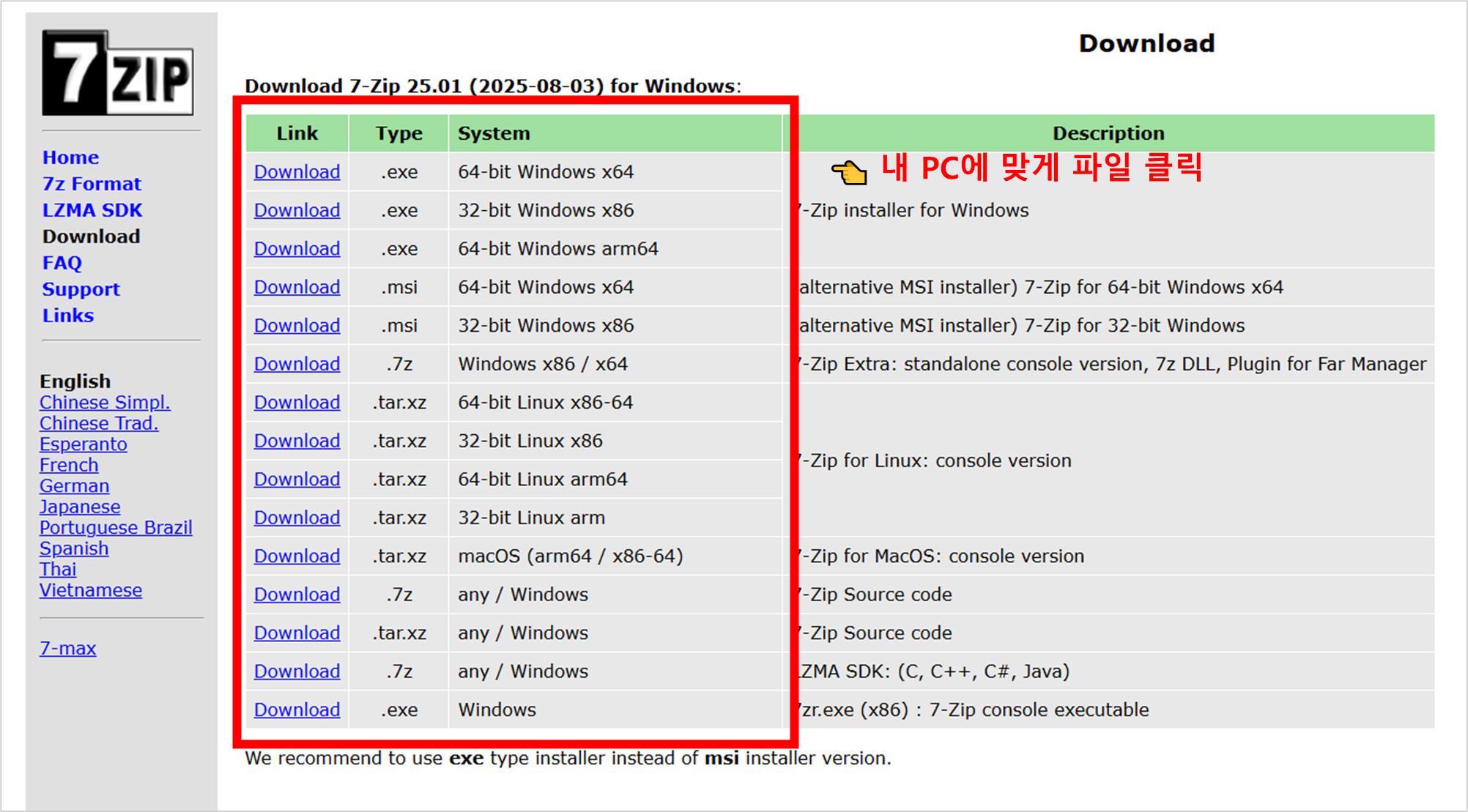The image size is (1468, 812).
Task: Click the 'Download 7-Zip 25.01' heading text
Action: pyautogui.click(x=492, y=86)
